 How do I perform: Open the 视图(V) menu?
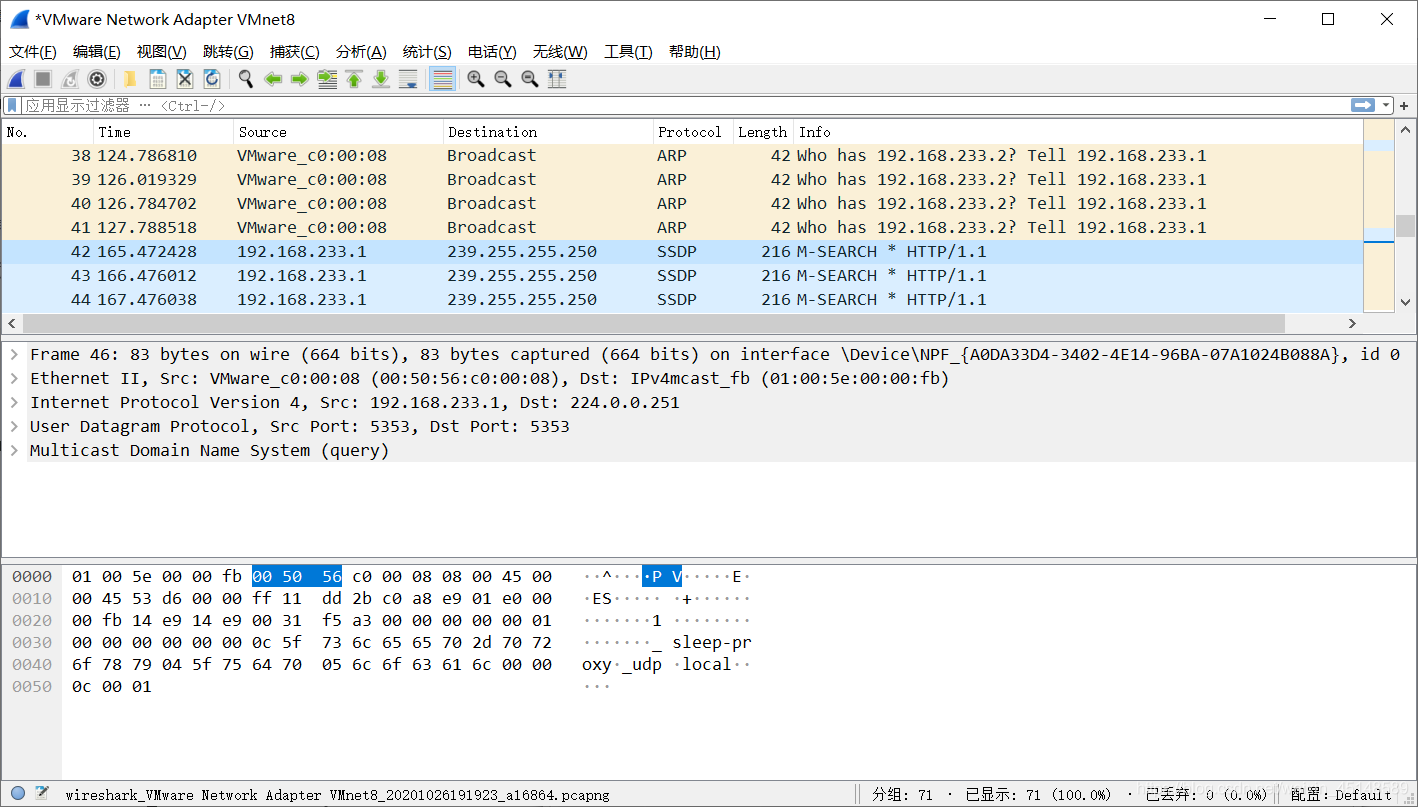[161, 52]
